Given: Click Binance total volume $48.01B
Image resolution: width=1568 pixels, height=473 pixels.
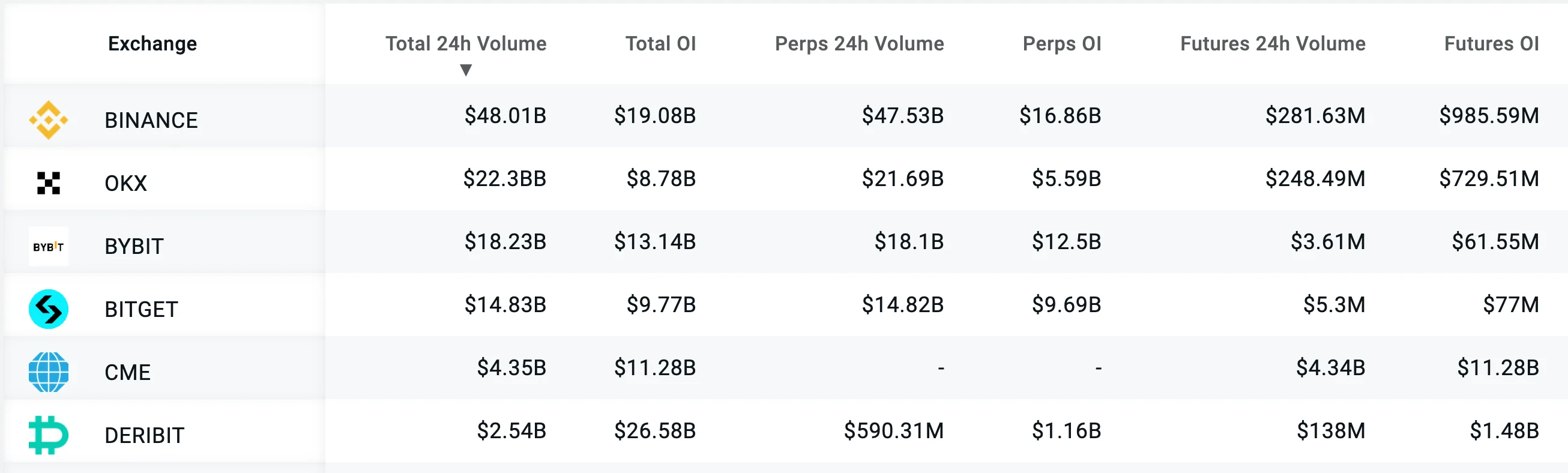Looking at the screenshot, I should [x=505, y=116].
